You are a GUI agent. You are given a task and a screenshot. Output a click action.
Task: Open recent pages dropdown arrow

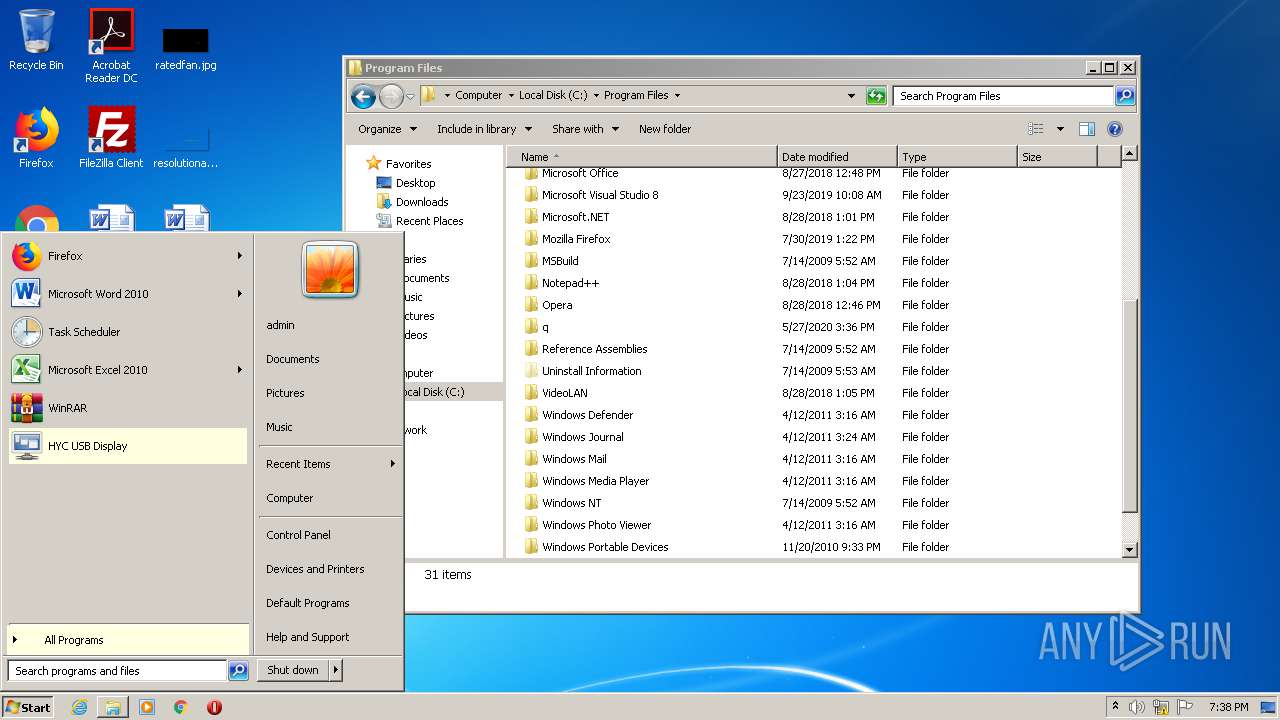point(410,97)
